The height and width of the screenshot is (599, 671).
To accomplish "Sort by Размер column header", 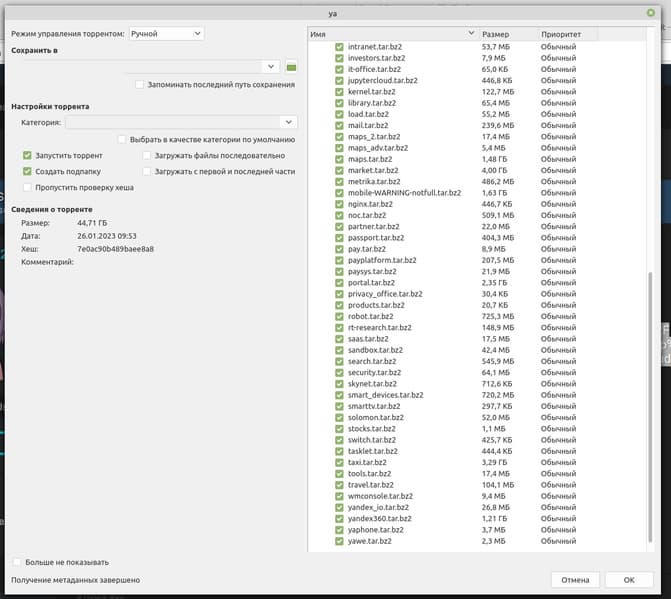I will pyautogui.click(x=508, y=34).
